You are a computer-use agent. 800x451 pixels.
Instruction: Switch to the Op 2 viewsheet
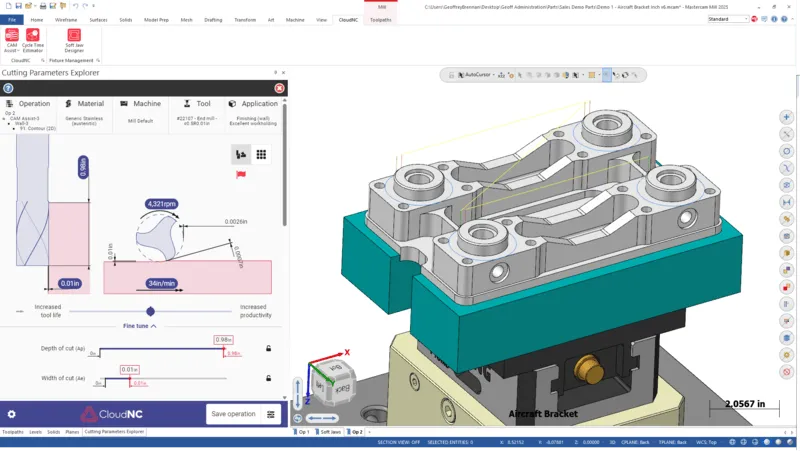click(355, 432)
